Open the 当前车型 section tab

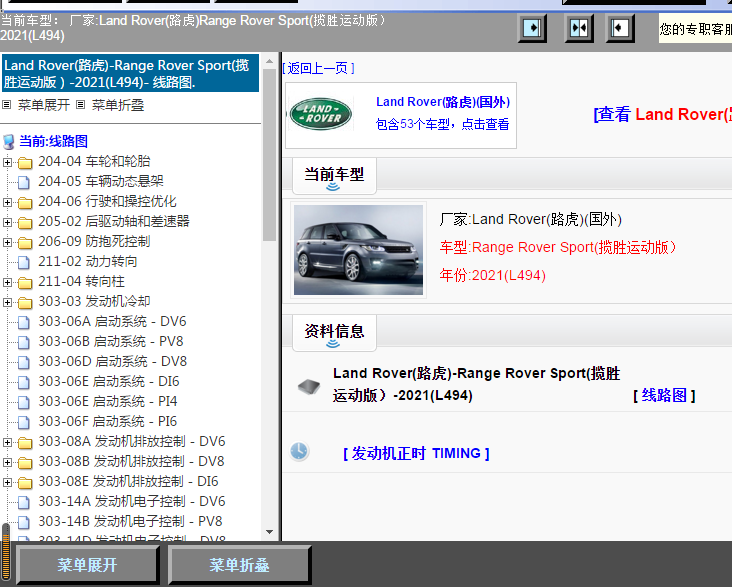(334, 176)
